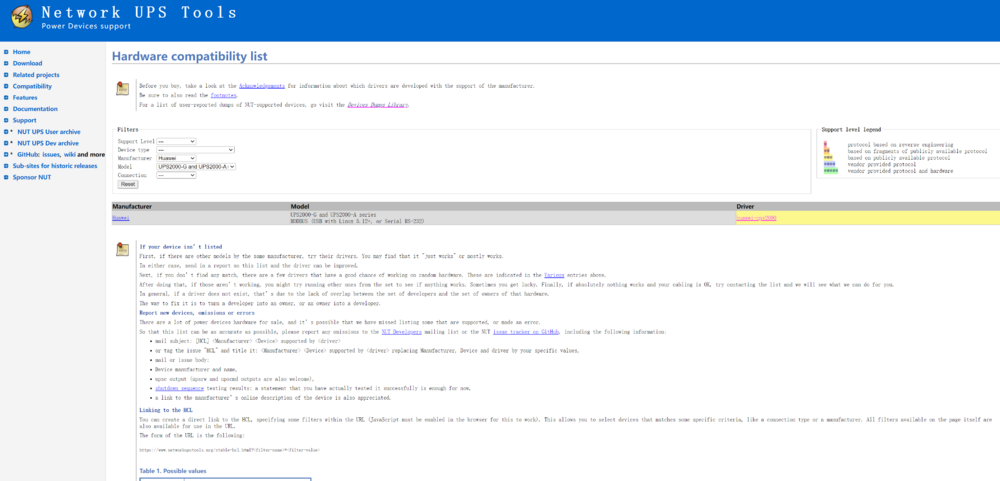The height and width of the screenshot is (481, 1000).
Task: Click the networkupstools.org example URL text
Action: (230, 450)
